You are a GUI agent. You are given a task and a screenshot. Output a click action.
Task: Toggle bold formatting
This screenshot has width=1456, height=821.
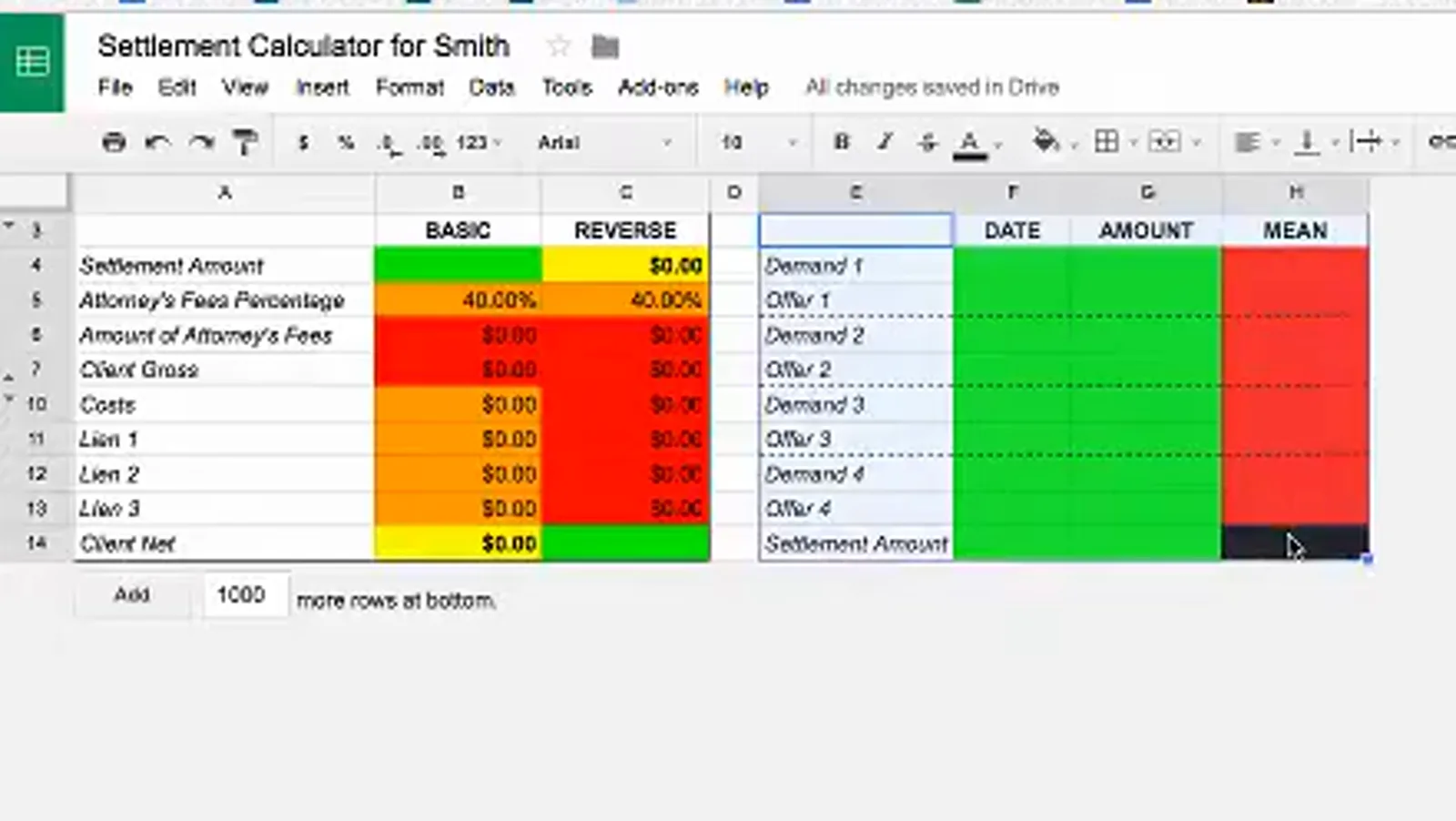842,142
